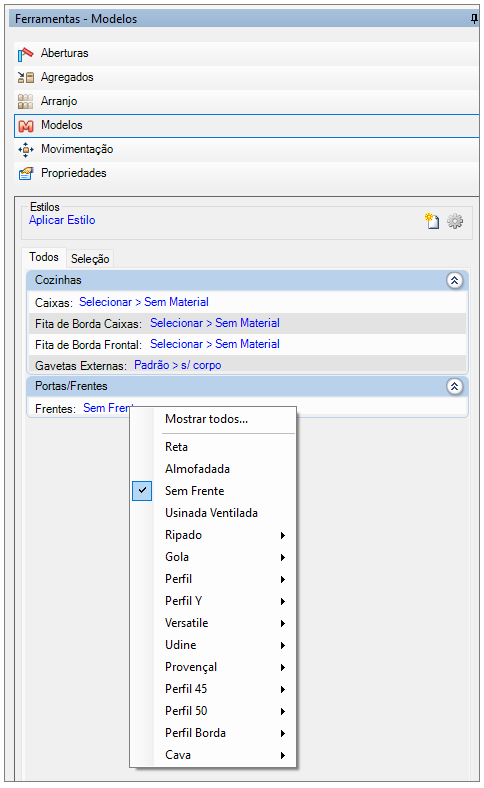Open the Aberturas tool icon

point(25,54)
